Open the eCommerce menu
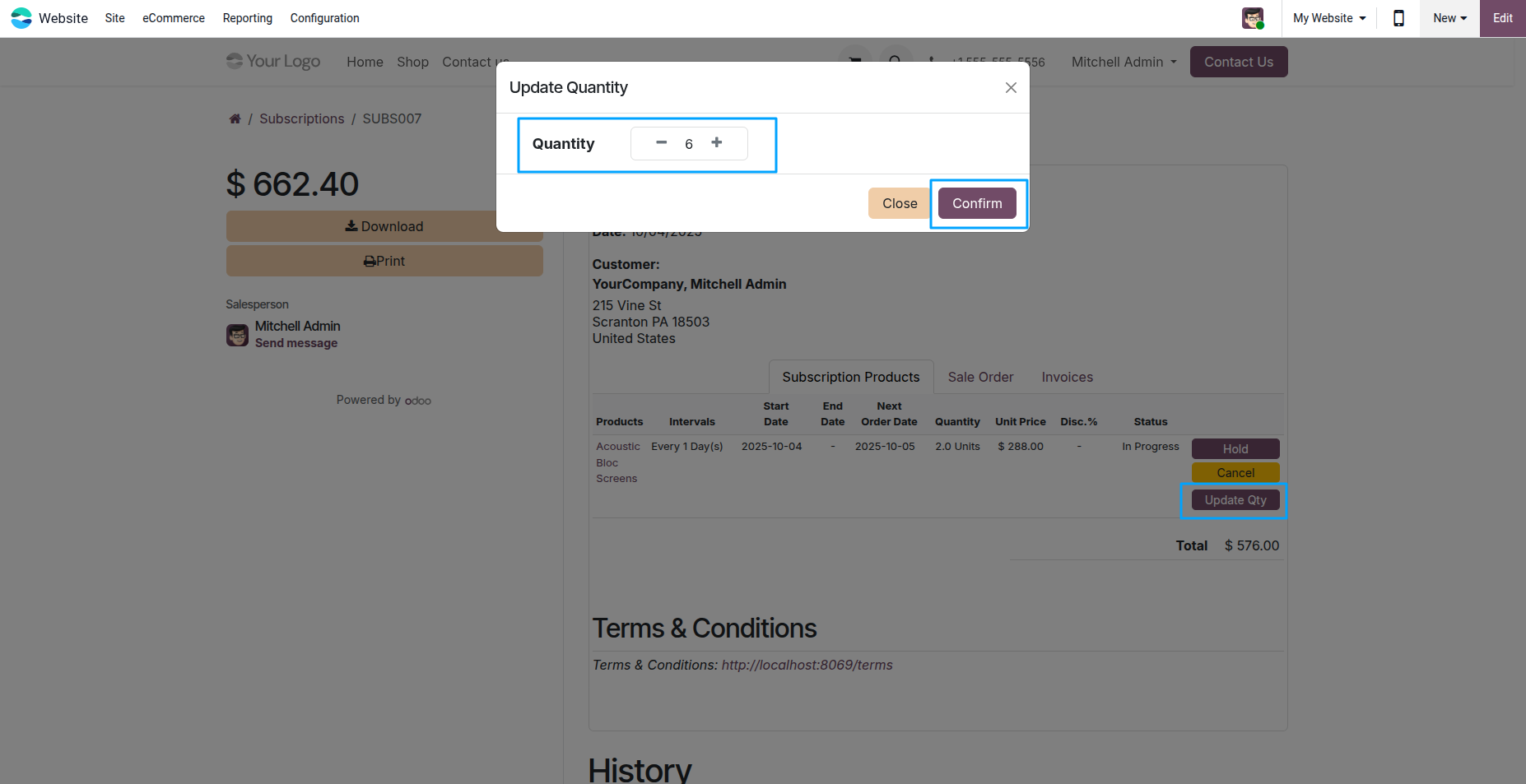Image resolution: width=1526 pixels, height=784 pixels. click(174, 18)
